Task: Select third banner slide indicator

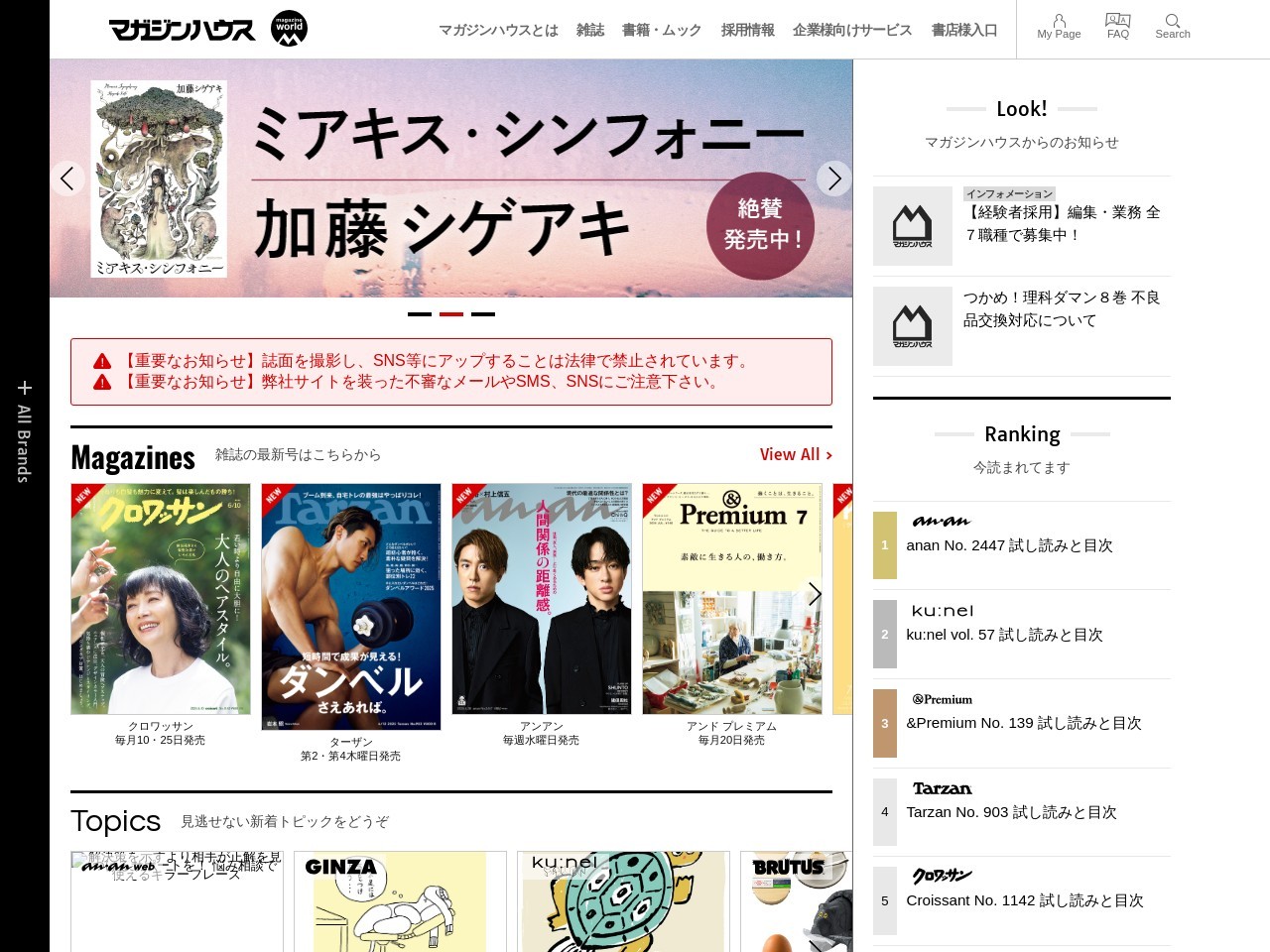Action: 483,314
